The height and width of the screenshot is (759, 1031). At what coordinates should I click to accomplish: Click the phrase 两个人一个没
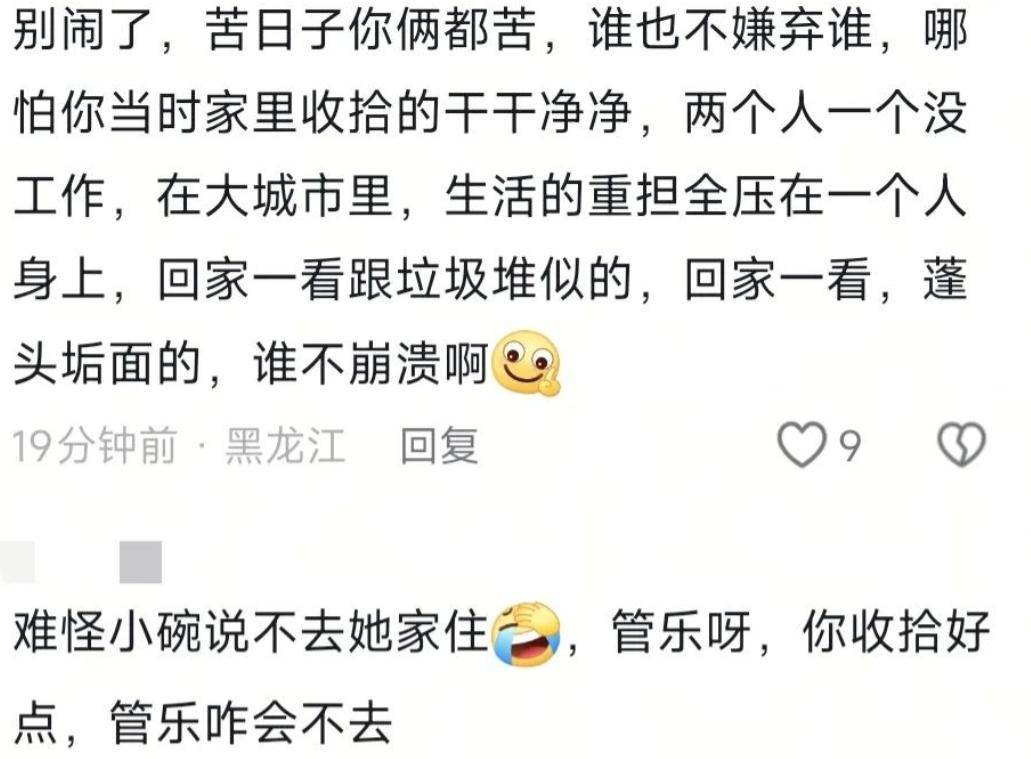click(826, 112)
